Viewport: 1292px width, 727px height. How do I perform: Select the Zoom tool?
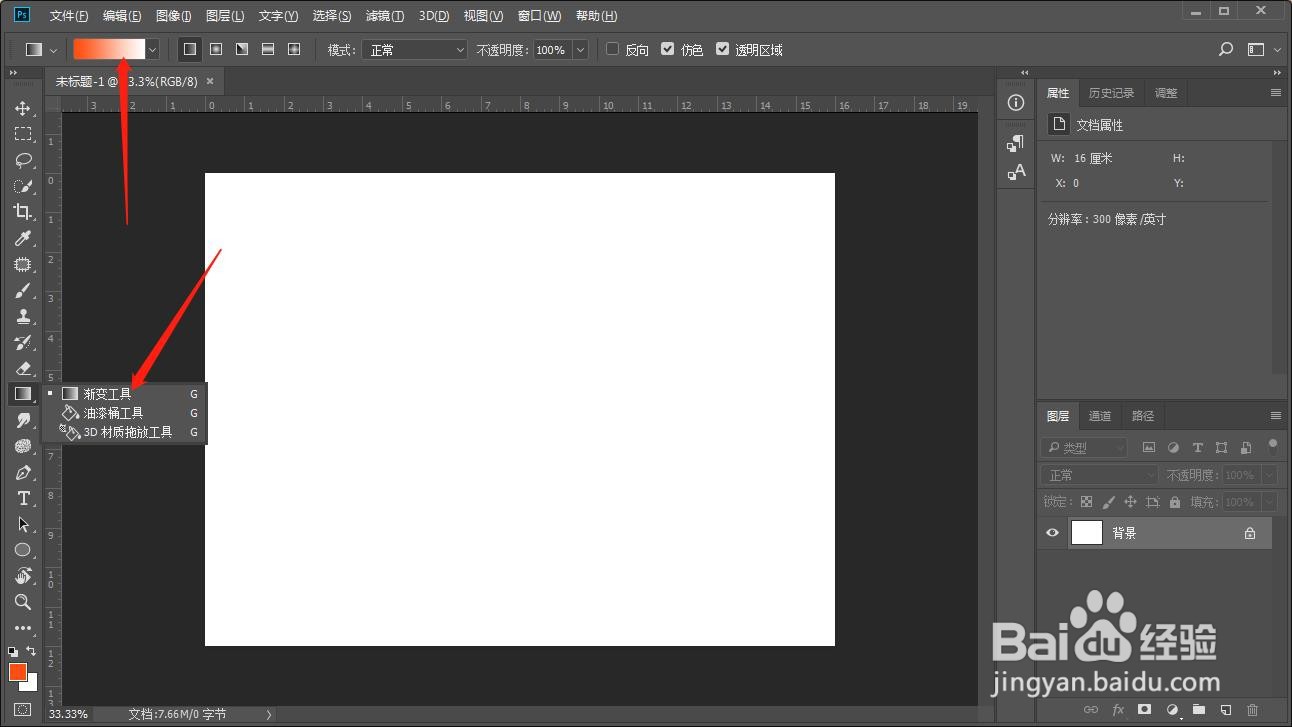[x=23, y=602]
